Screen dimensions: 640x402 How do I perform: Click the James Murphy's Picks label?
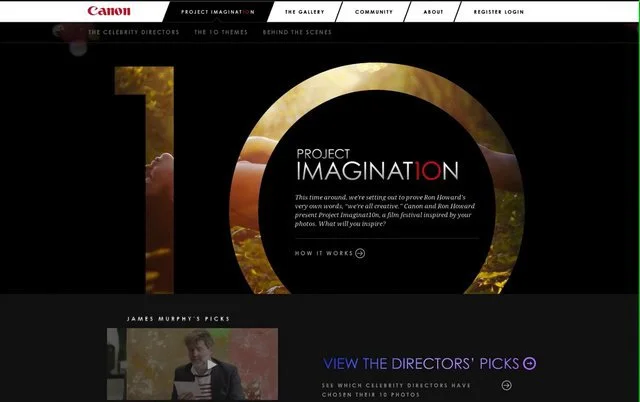click(178, 319)
